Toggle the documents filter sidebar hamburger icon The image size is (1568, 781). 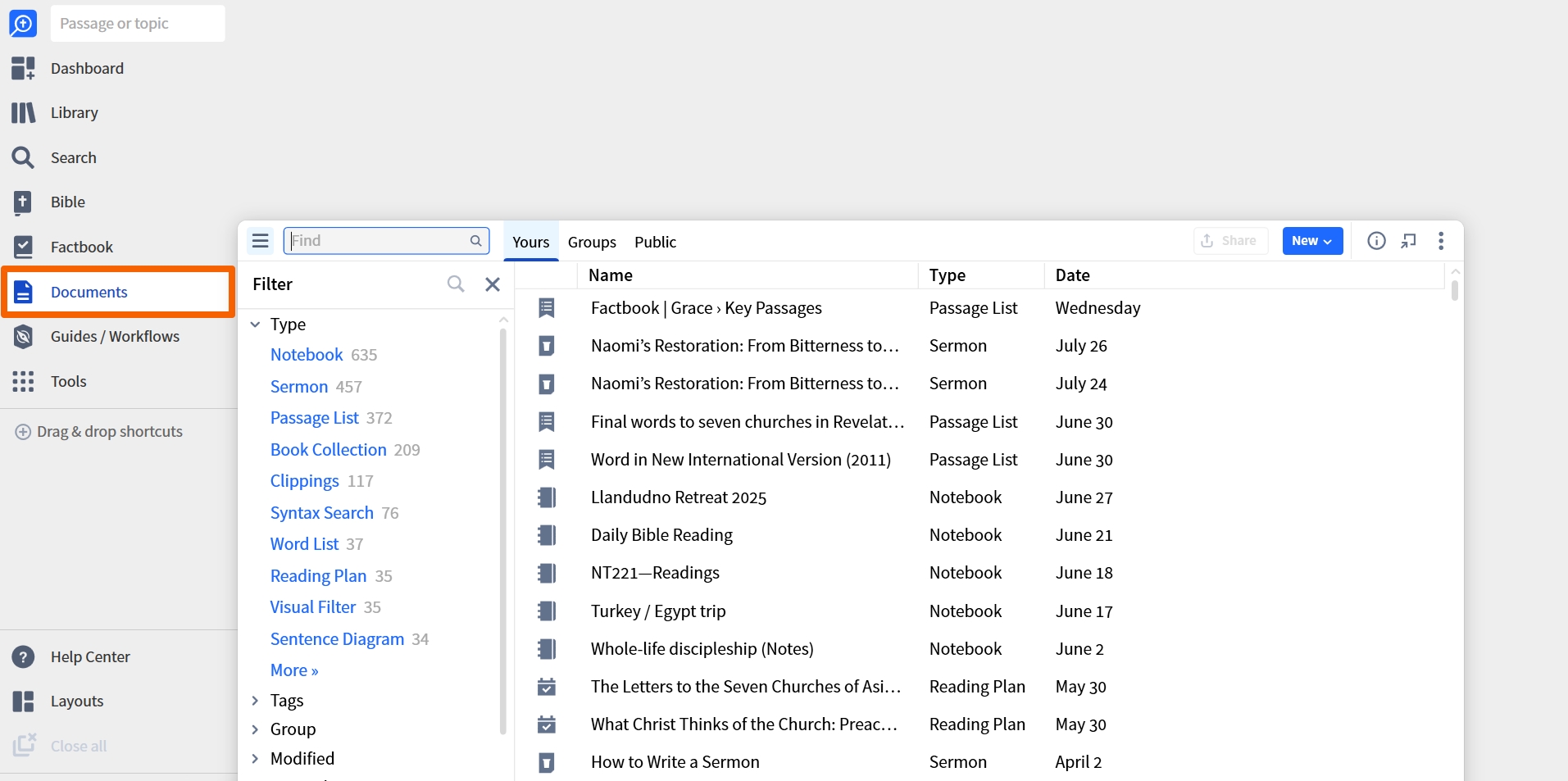pyautogui.click(x=261, y=241)
